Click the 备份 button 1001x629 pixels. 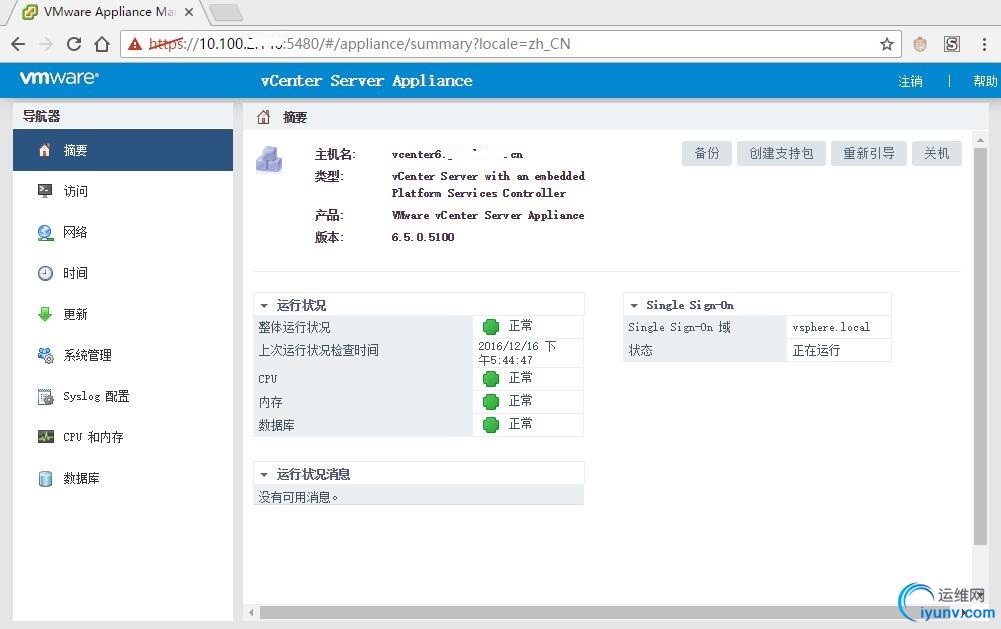(706, 153)
